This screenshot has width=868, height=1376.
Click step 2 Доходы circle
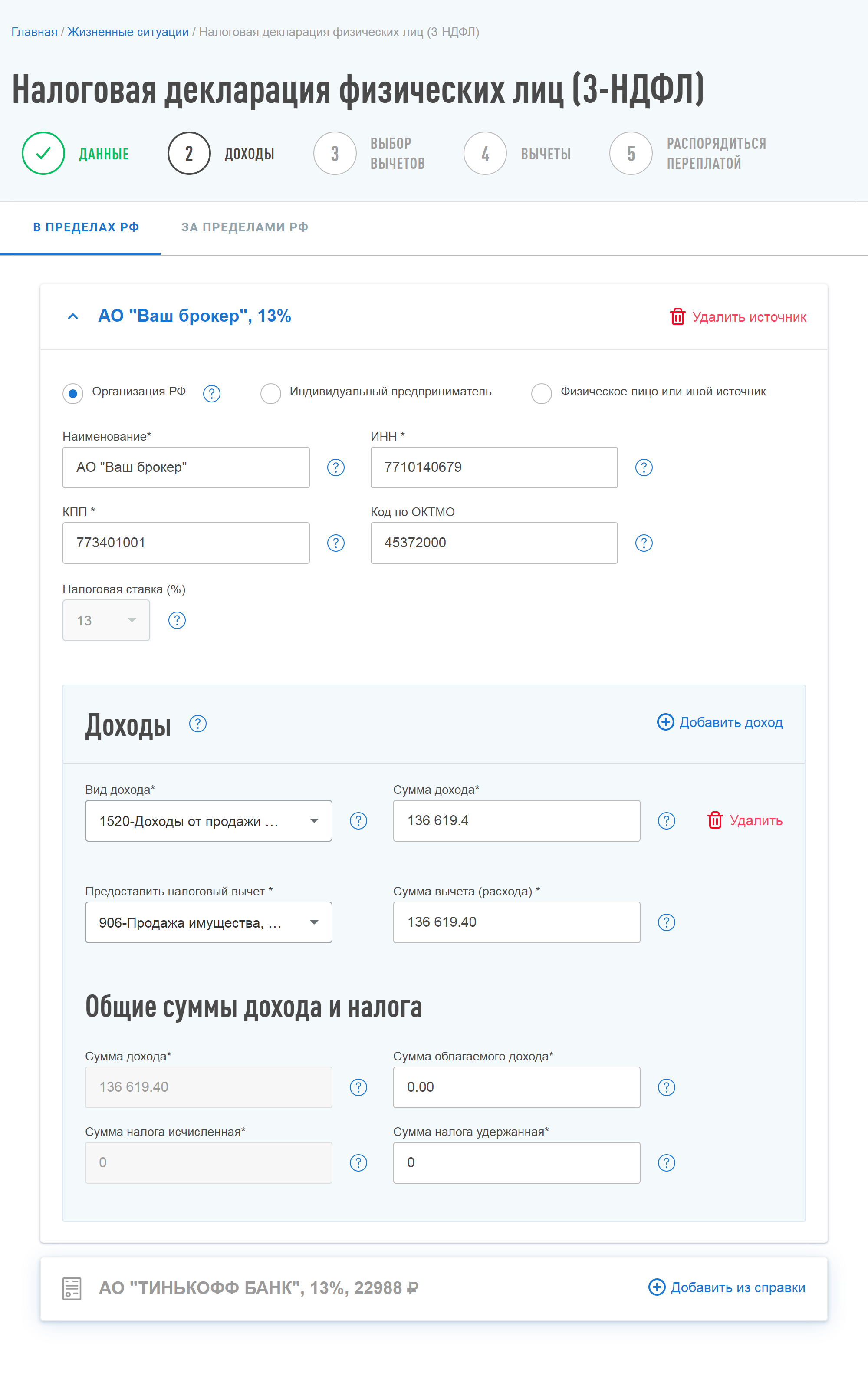coord(188,153)
